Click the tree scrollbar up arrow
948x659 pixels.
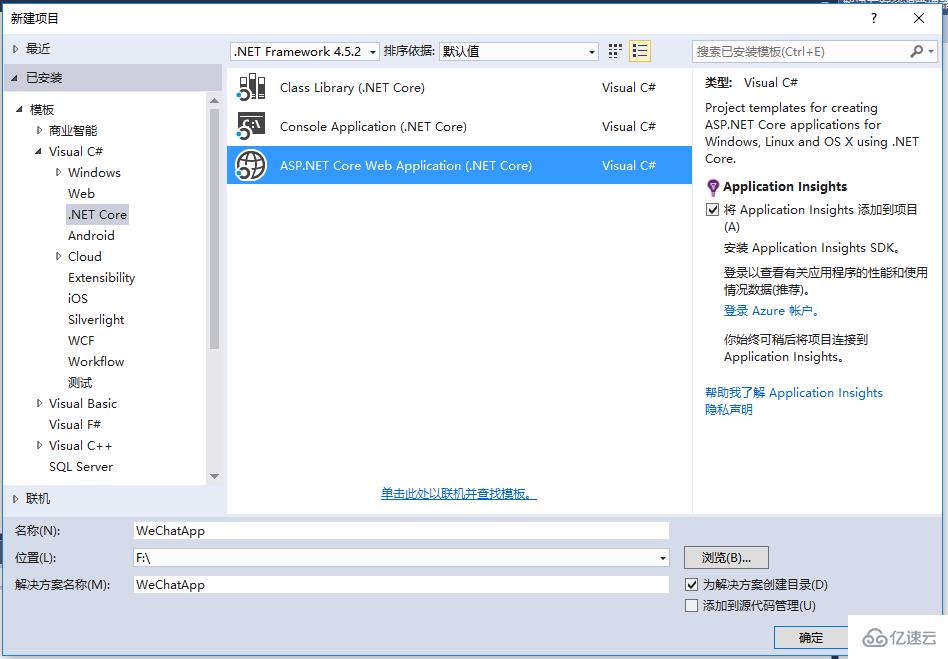[x=214, y=100]
